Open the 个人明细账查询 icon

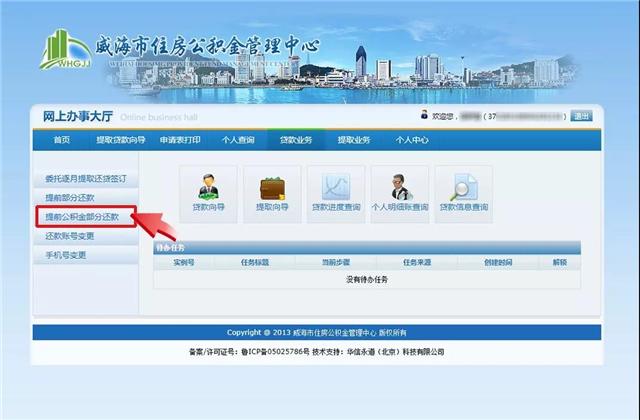[400, 194]
